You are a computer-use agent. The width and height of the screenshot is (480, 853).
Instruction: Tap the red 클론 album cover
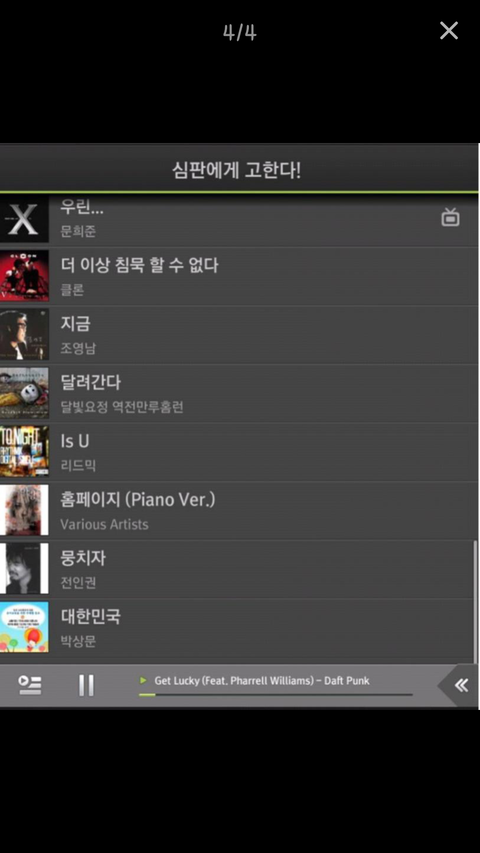point(24,276)
